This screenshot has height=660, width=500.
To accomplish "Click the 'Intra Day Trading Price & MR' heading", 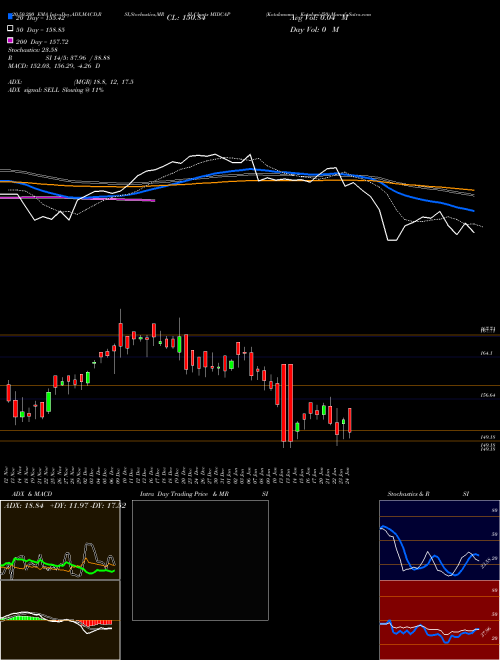I will click(x=184, y=494).
